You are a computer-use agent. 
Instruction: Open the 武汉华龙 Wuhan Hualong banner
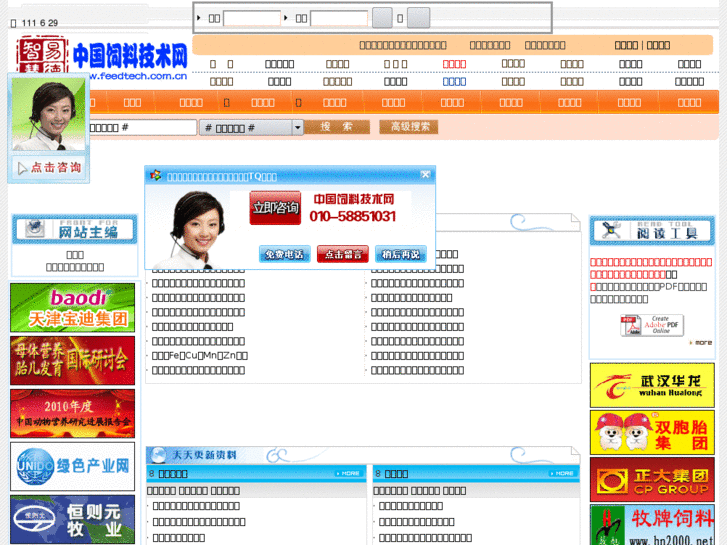point(652,385)
